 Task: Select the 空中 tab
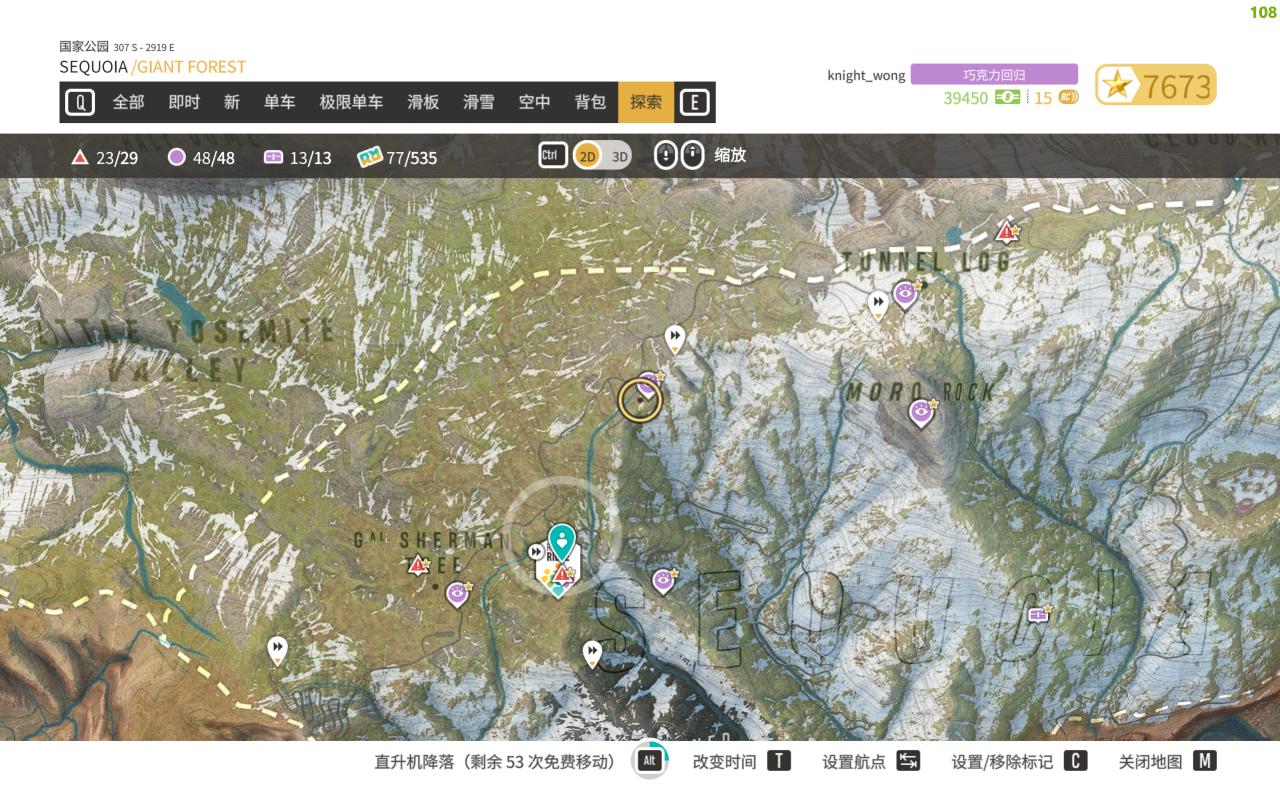pyautogui.click(x=535, y=102)
